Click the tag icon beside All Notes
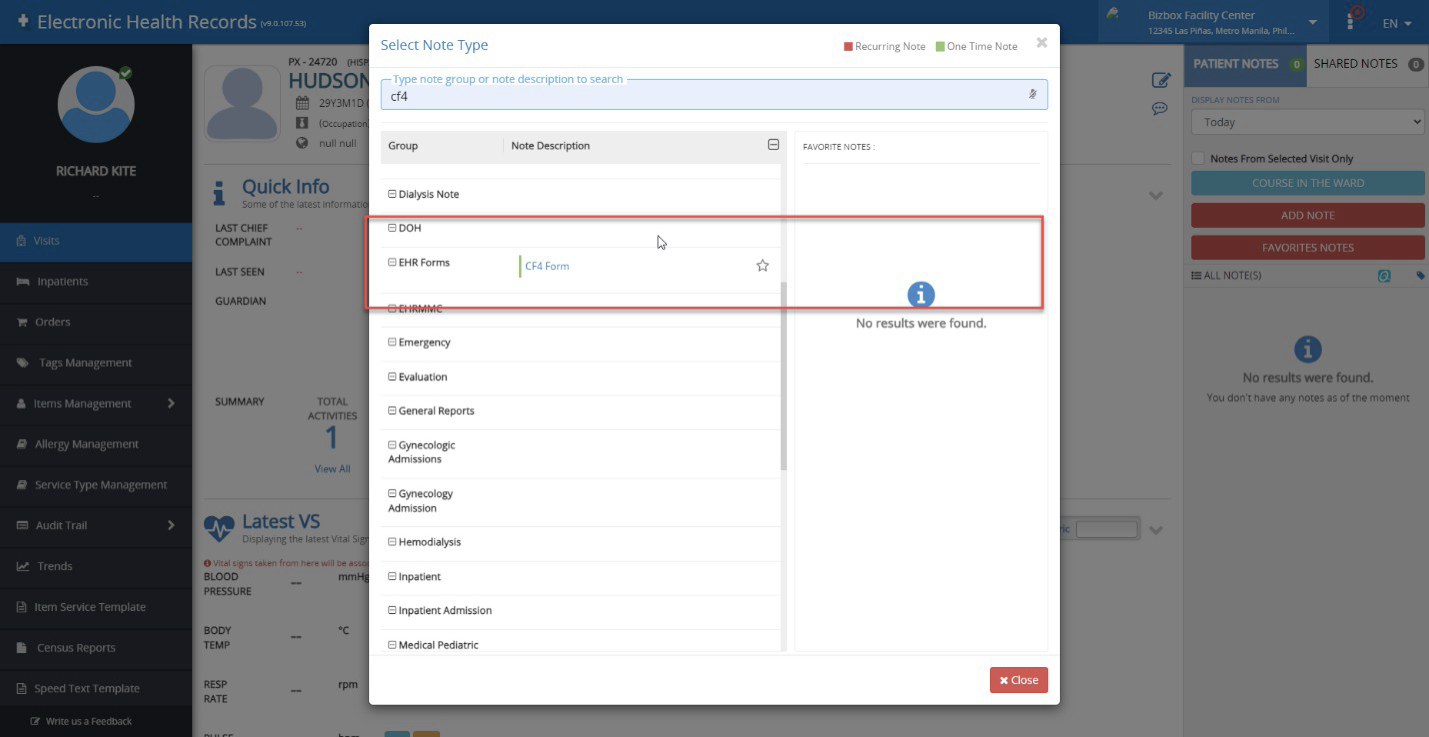The width and height of the screenshot is (1429, 737). click(1420, 276)
